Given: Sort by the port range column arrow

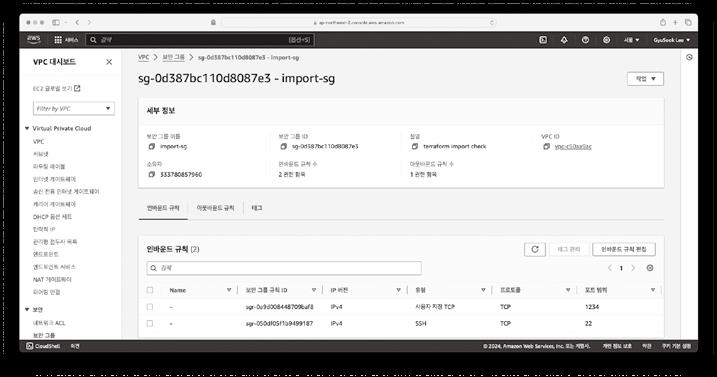Looking at the screenshot, I should coord(653,290).
